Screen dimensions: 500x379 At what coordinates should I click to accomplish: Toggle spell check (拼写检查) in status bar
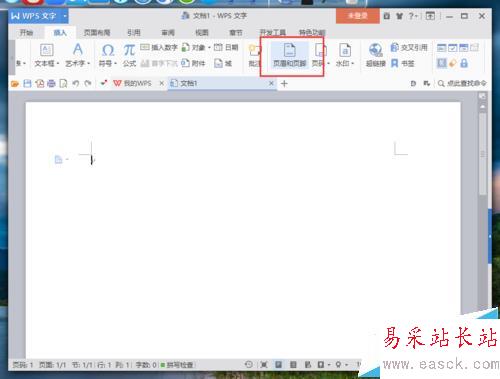177,365
